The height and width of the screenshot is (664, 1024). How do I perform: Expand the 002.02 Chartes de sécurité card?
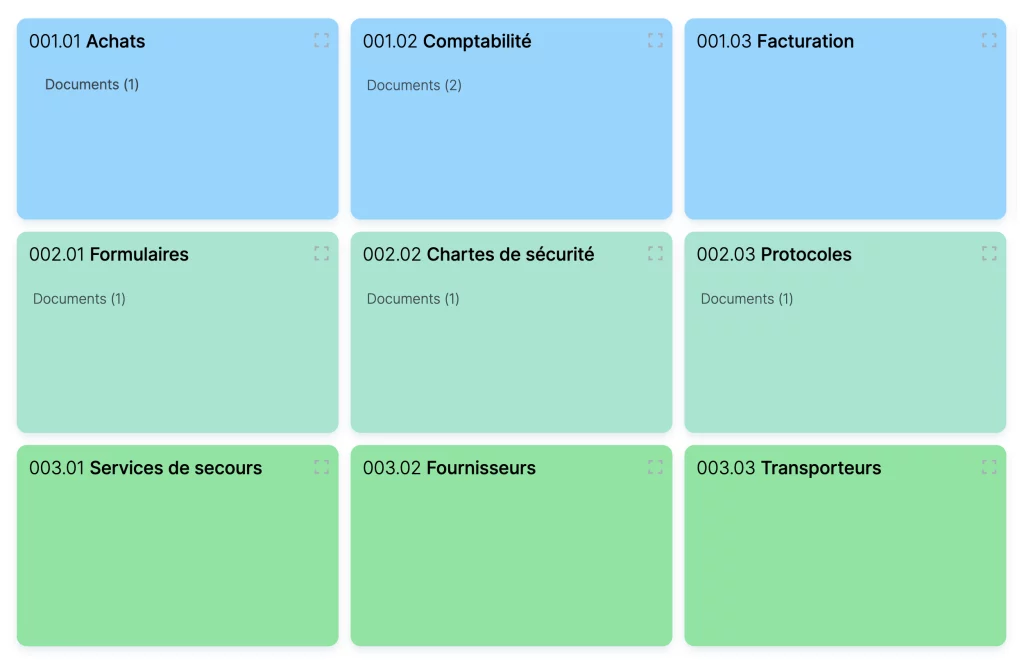point(656,253)
